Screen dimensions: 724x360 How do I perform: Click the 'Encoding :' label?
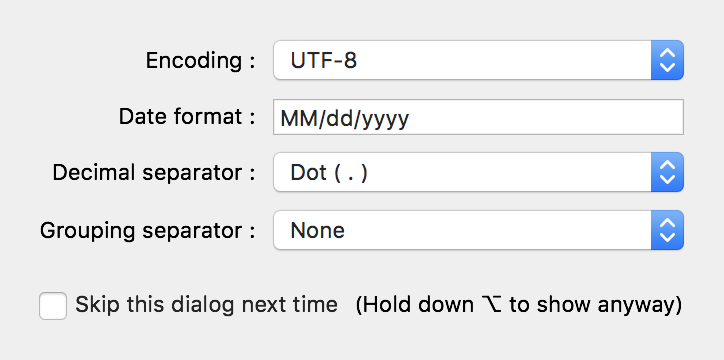[x=200, y=60]
